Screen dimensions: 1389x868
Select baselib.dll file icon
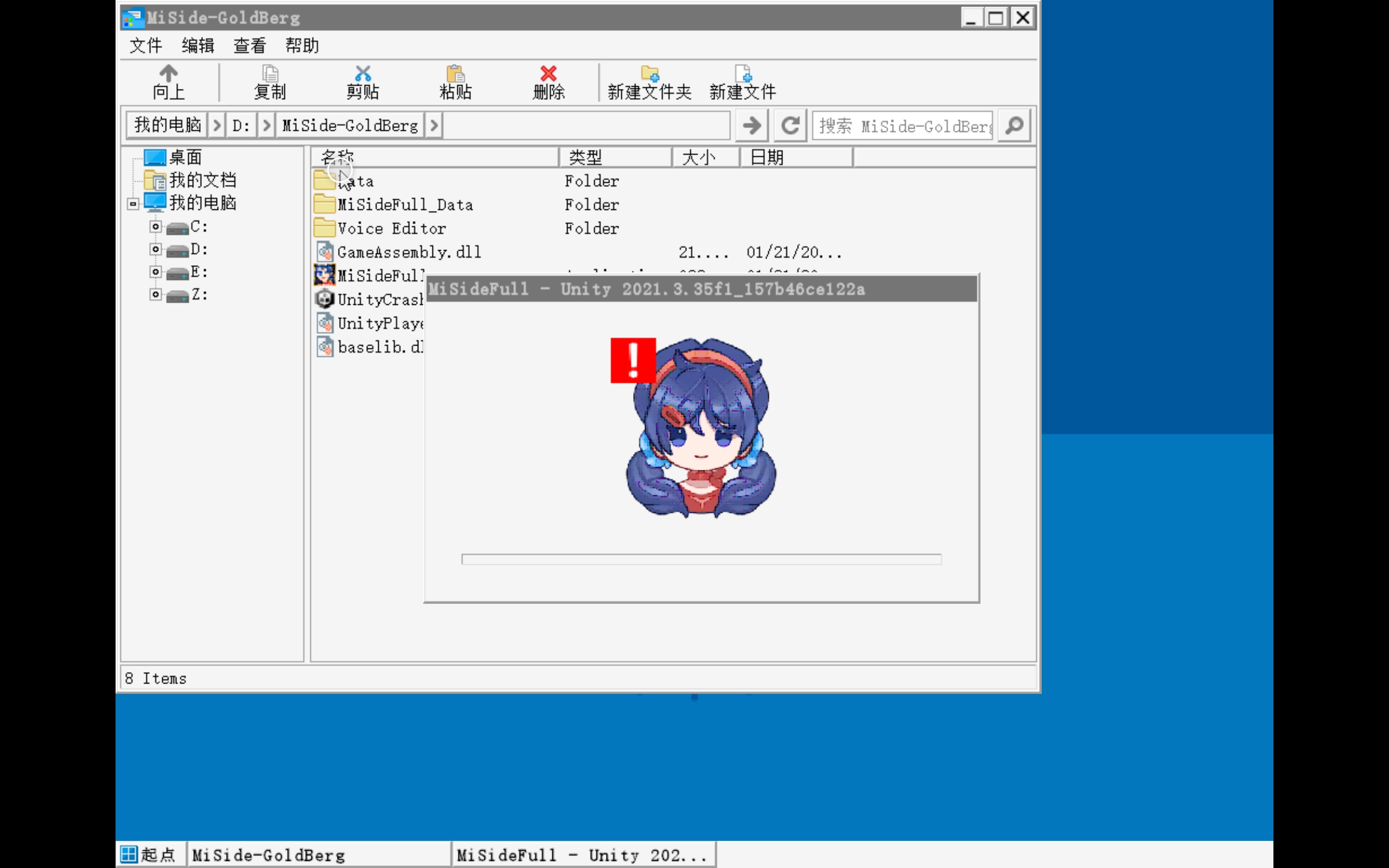pyautogui.click(x=325, y=346)
